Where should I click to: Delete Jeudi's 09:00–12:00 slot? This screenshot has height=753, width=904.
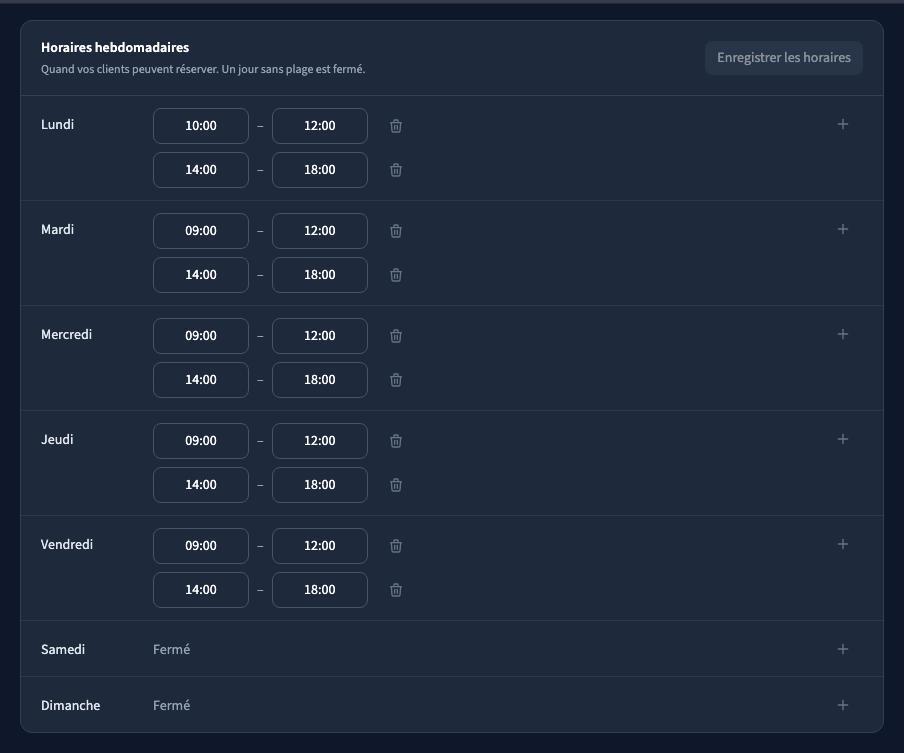pyautogui.click(x=396, y=440)
